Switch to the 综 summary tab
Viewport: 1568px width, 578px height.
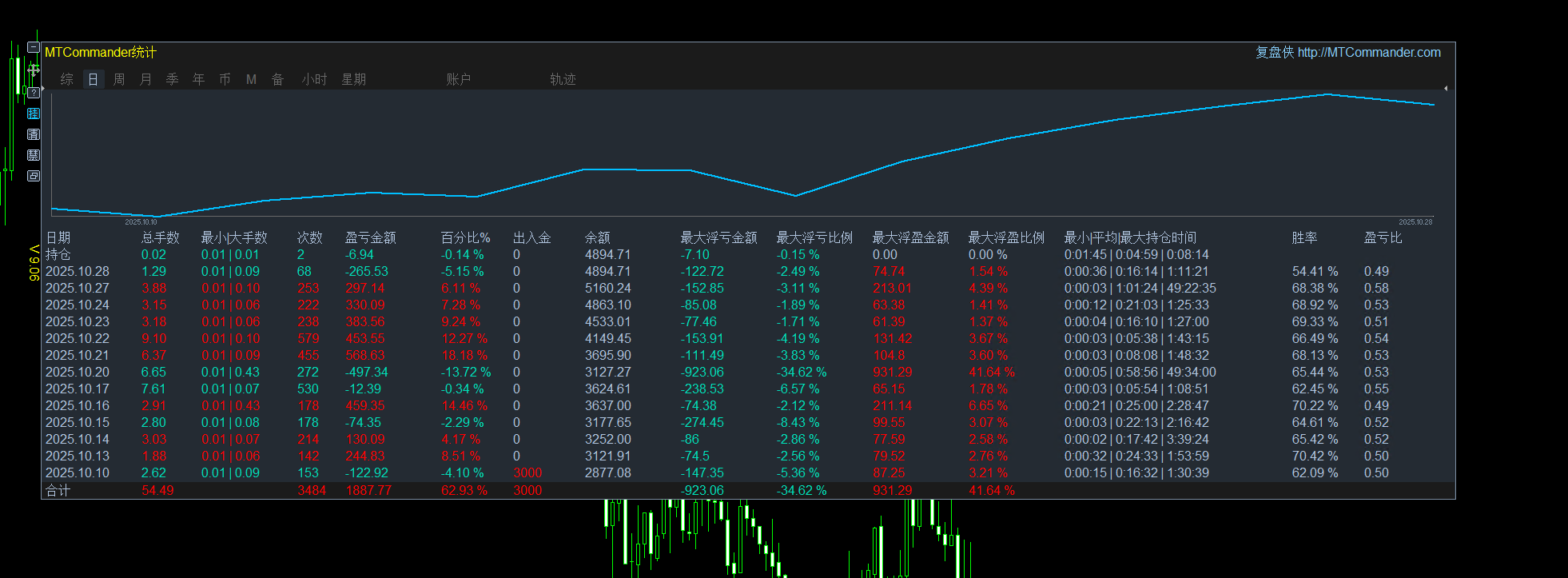click(67, 79)
